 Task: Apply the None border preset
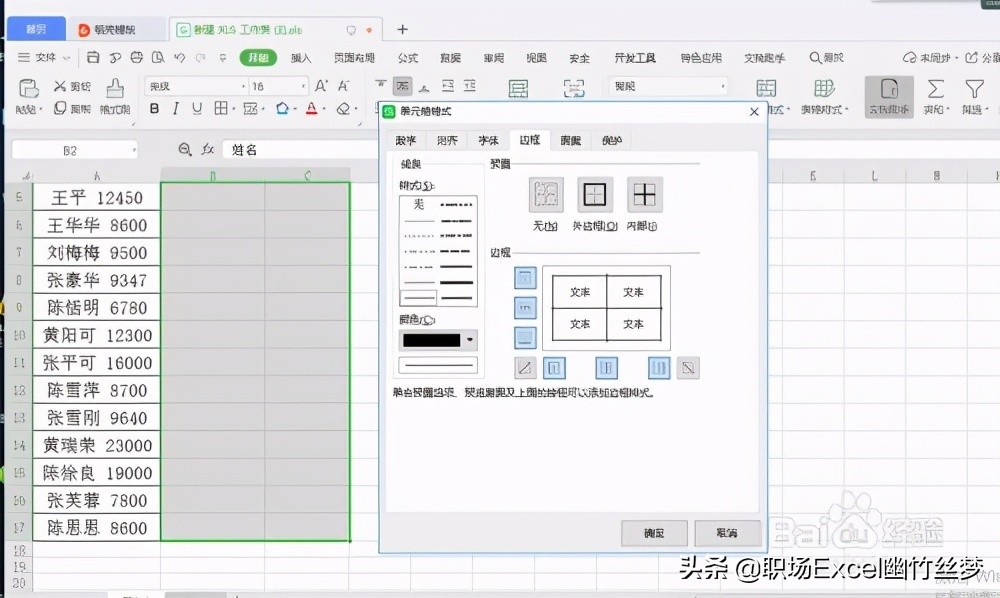[x=546, y=196]
